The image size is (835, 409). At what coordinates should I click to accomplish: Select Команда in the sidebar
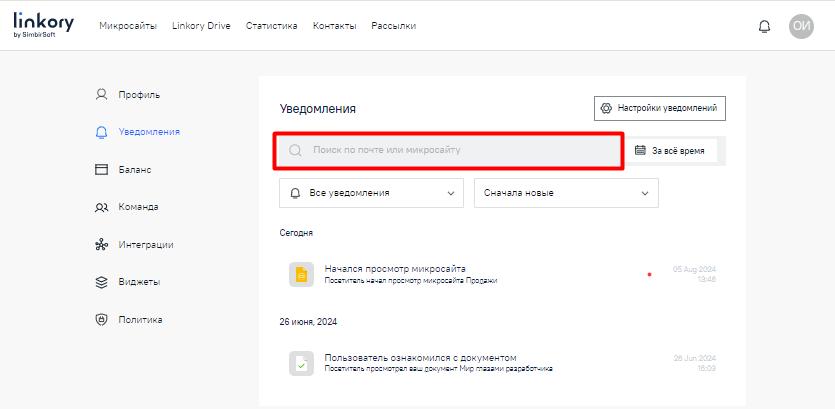pyautogui.click(x=138, y=207)
